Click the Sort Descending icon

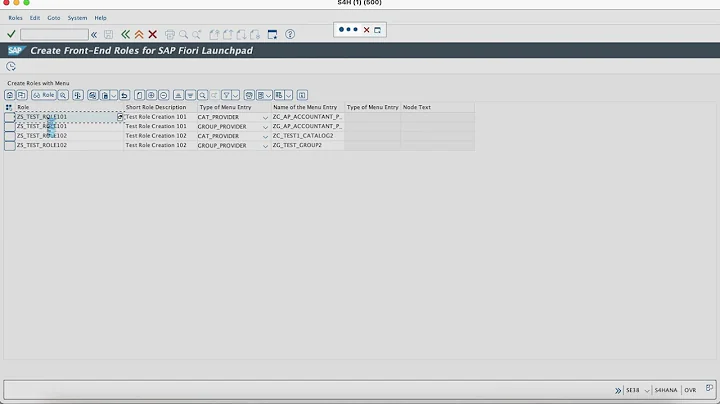click(x=190, y=95)
